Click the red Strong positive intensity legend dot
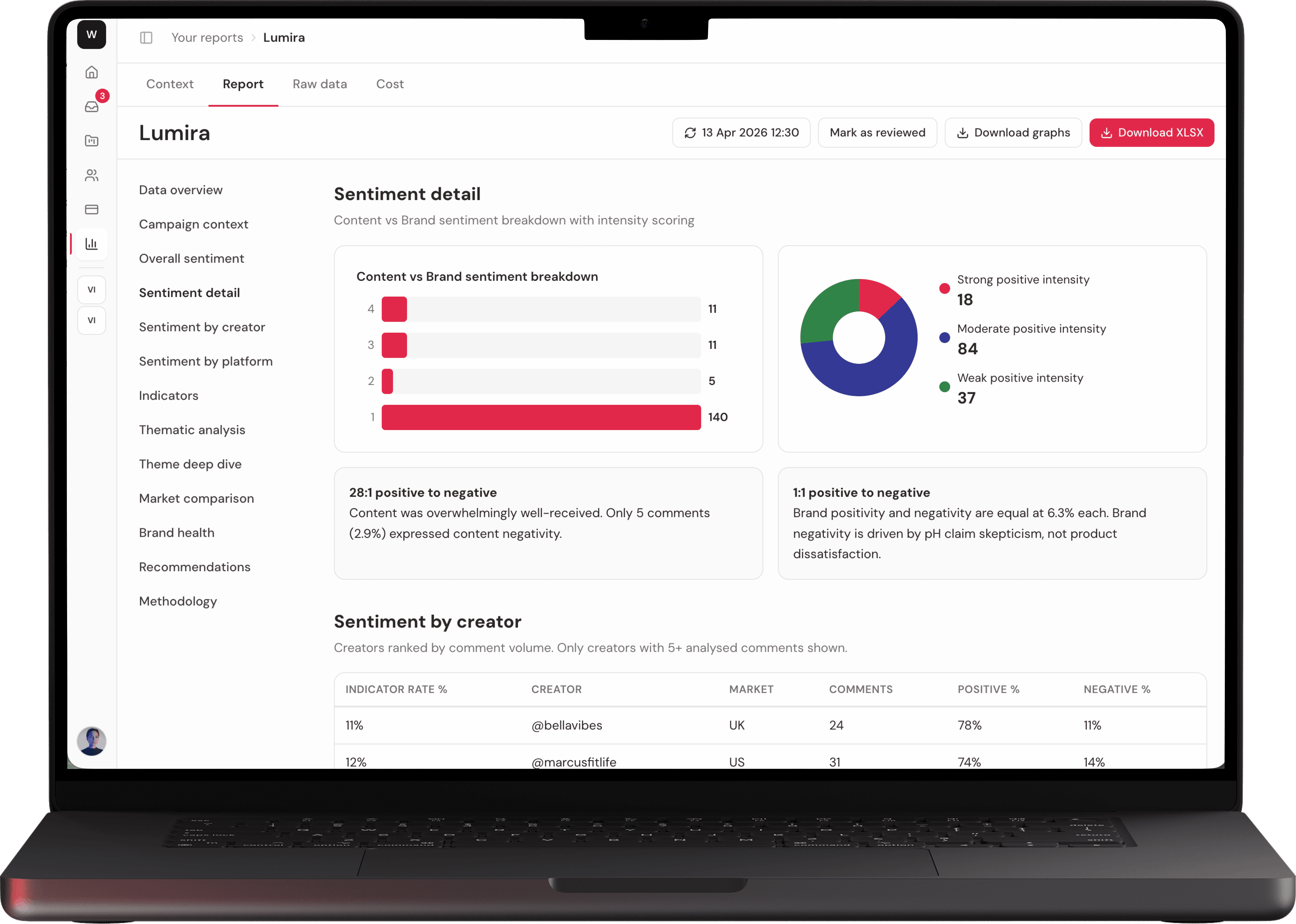1296x924 pixels. point(945,288)
